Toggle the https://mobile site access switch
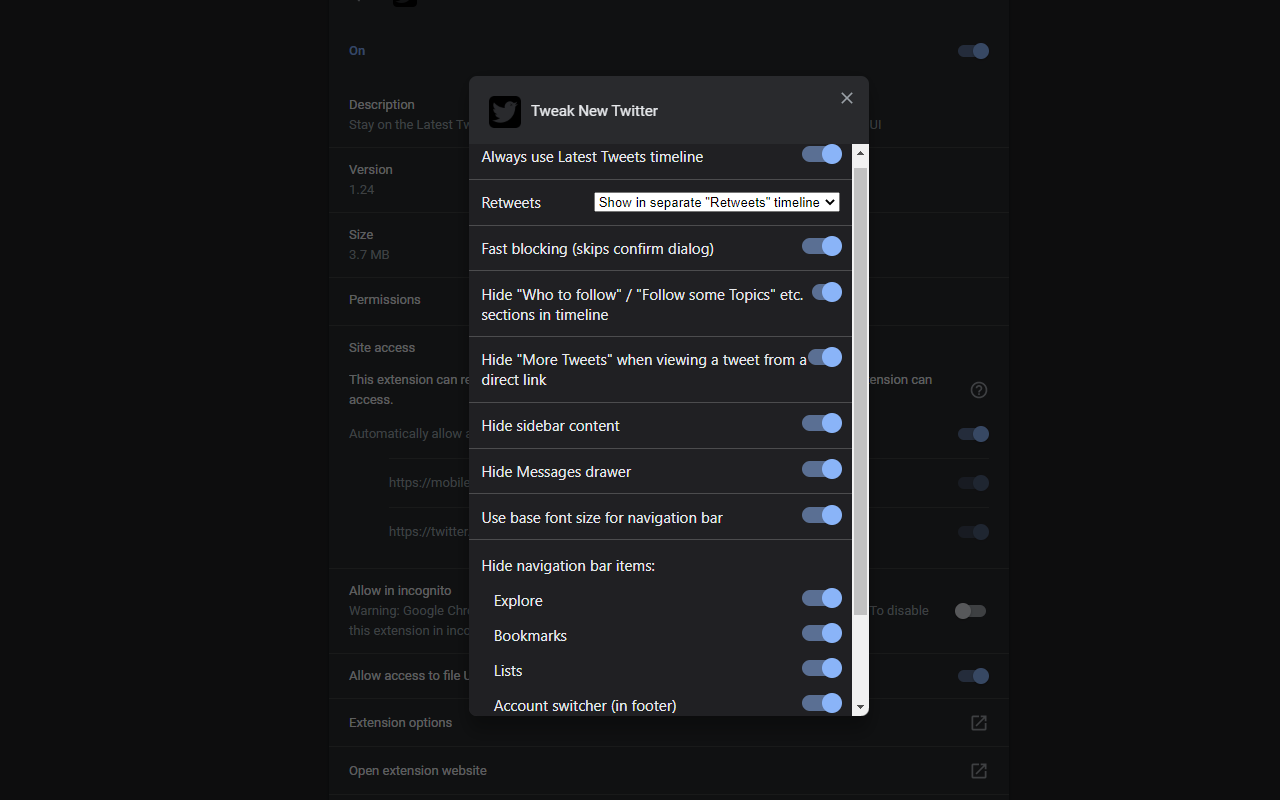 [x=973, y=483]
